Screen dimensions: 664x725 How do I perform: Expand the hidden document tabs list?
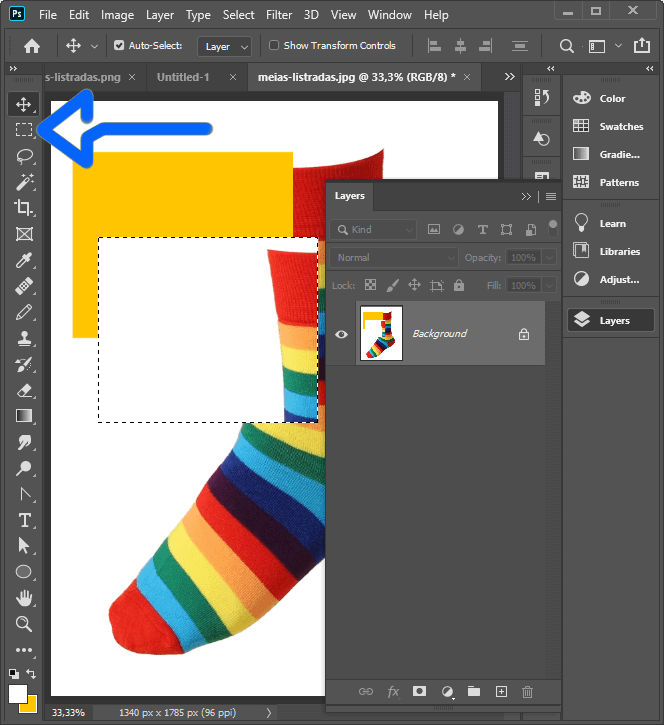[510, 77]
